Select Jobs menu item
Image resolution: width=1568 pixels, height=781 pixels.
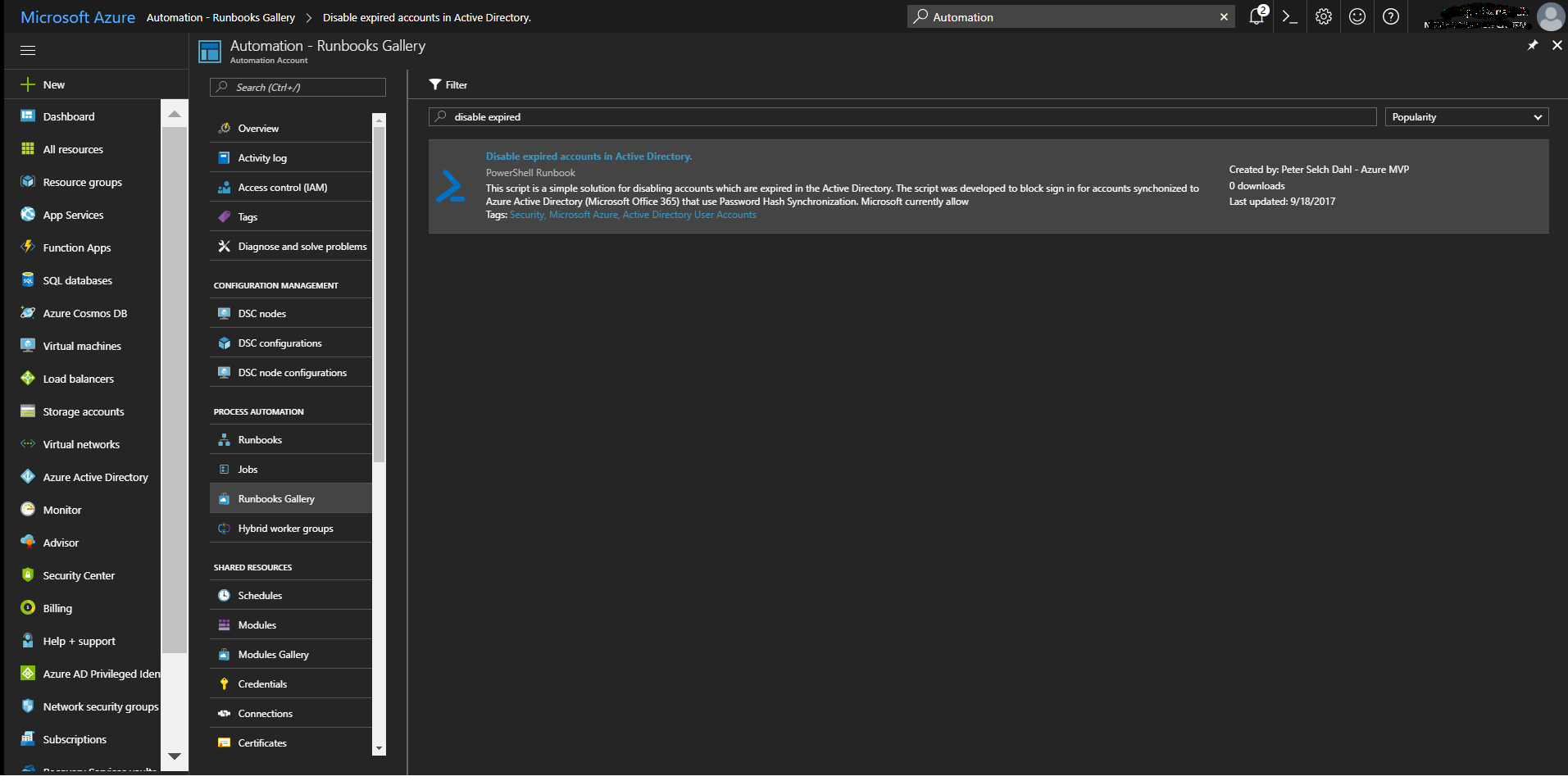point(291,470)
